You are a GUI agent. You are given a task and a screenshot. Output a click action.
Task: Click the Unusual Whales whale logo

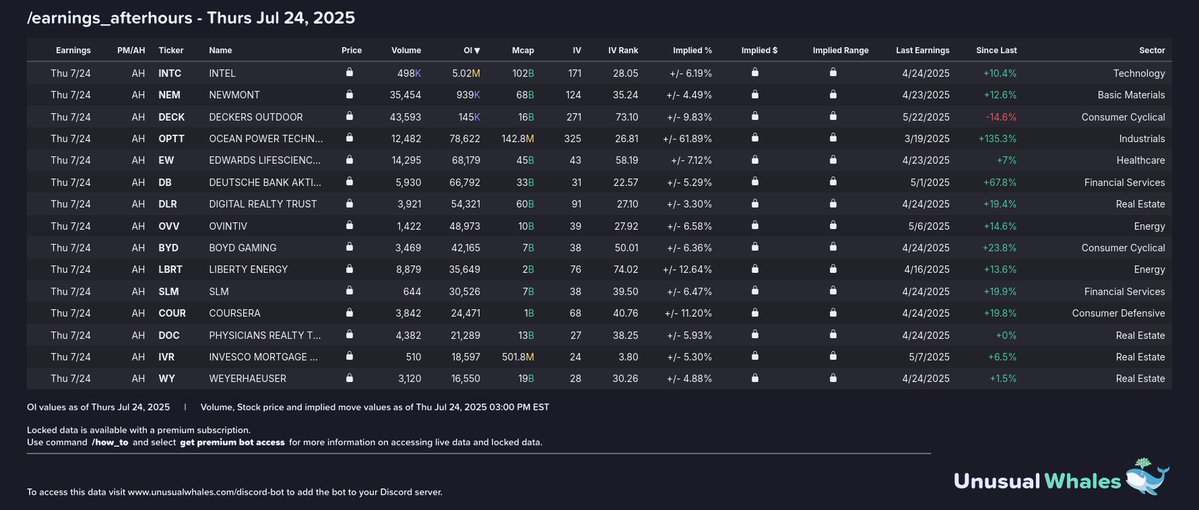(1147, 479)
